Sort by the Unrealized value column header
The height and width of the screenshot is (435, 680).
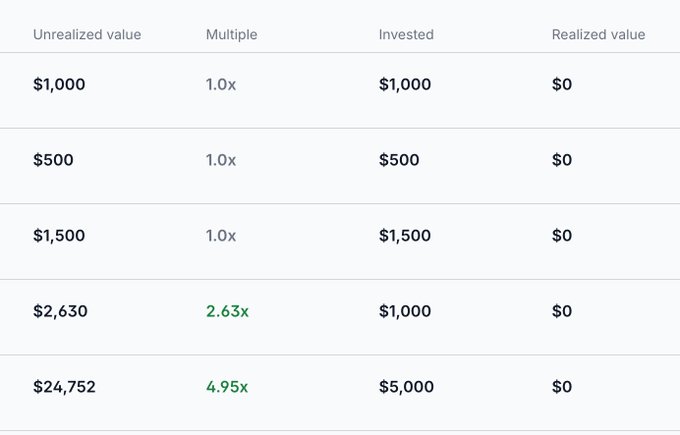(x=87, y=35)
